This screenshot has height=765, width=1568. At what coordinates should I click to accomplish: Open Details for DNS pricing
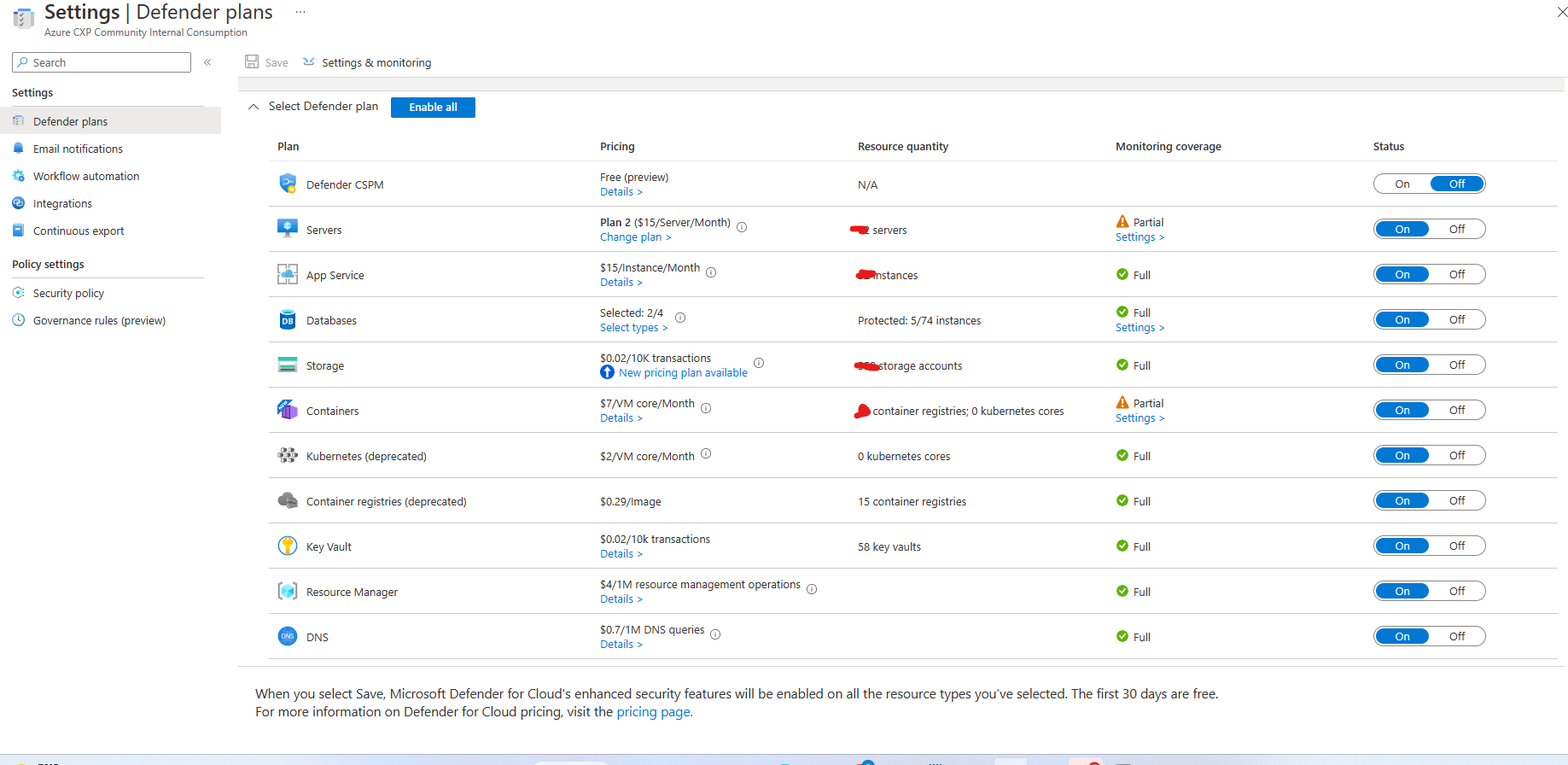point(621,645)
